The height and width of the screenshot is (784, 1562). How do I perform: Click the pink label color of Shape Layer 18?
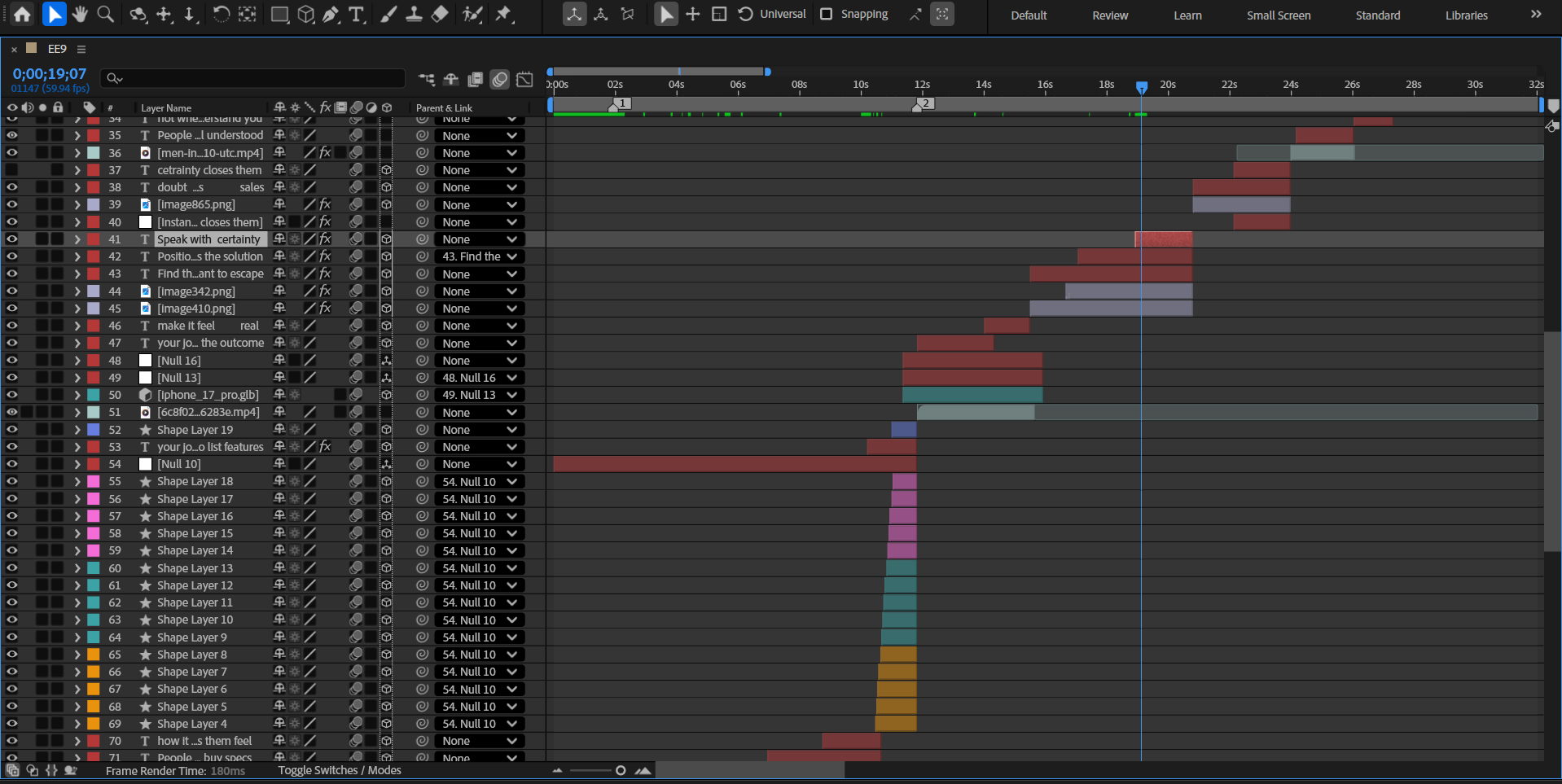[94, 482]
